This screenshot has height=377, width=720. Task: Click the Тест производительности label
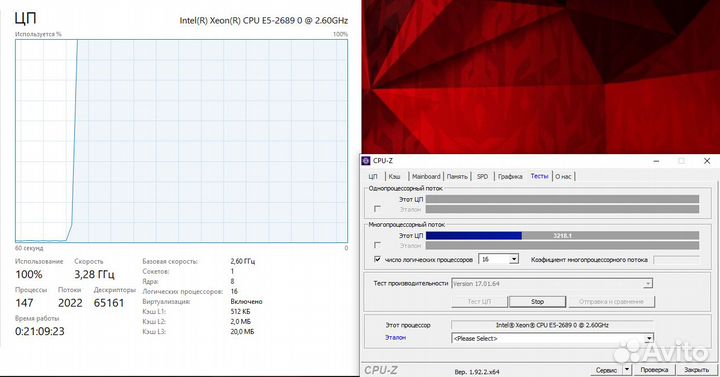coord(411,283)
